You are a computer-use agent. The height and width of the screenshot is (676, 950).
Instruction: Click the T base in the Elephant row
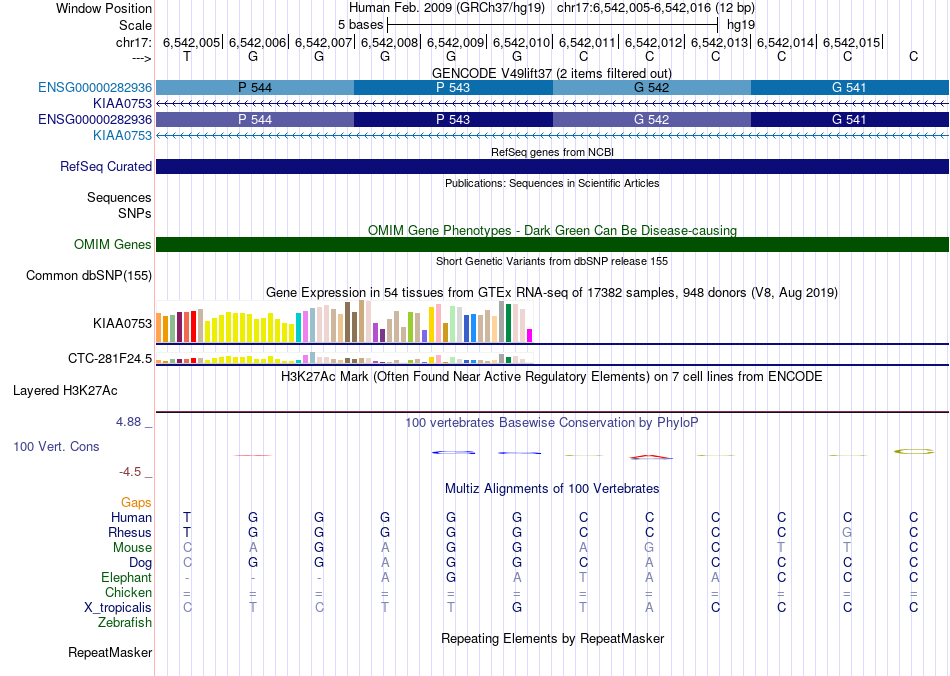(x=583, y=577)
